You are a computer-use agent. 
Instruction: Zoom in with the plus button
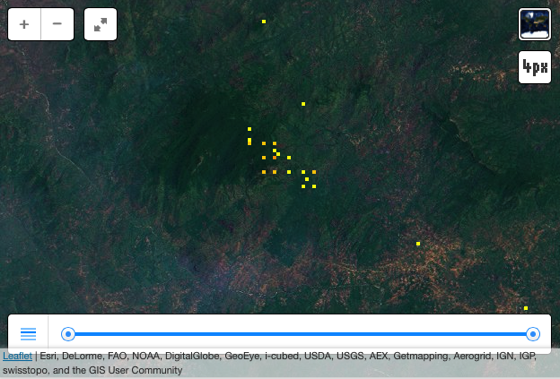24,24
